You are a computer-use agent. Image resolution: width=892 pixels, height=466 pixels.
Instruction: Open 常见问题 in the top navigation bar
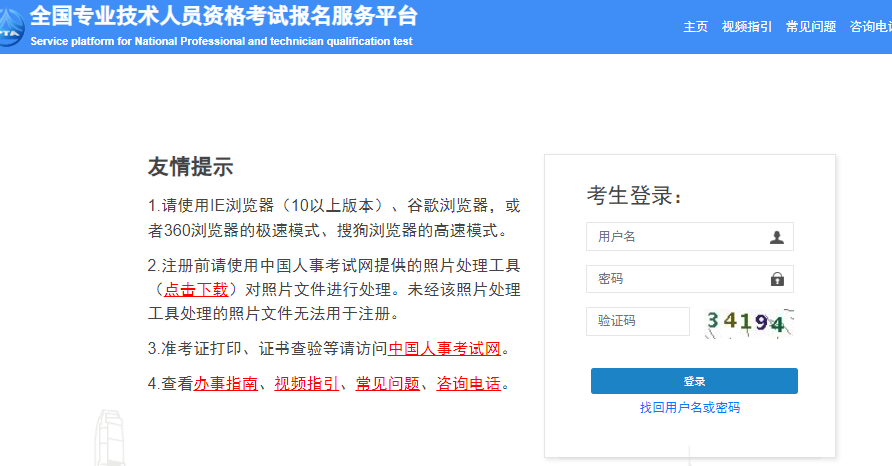811,27
